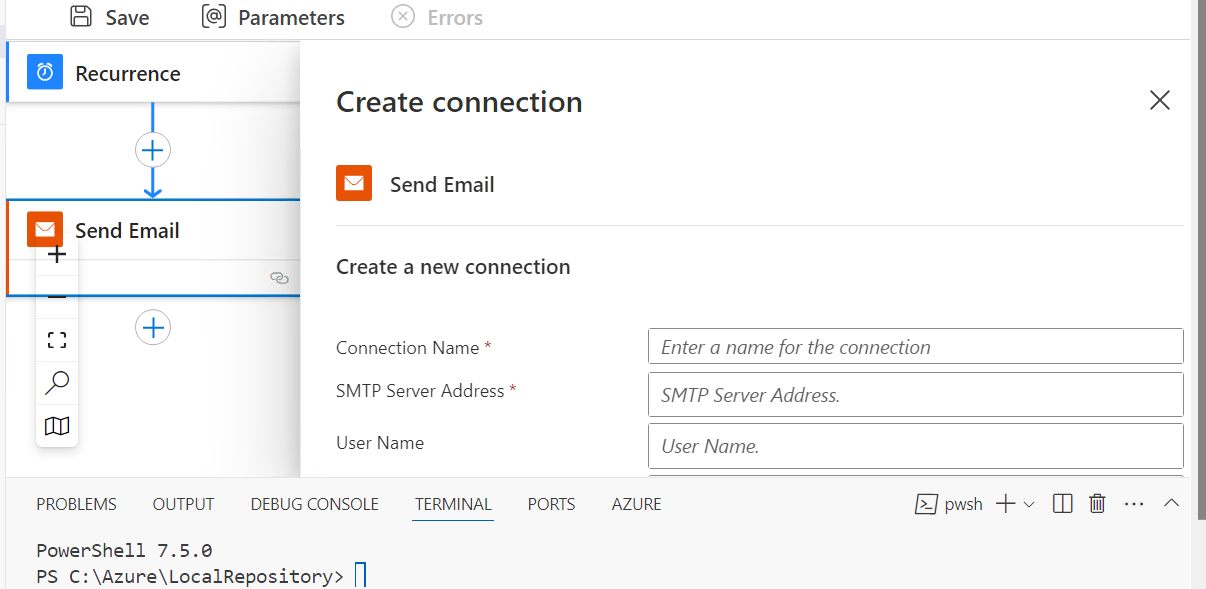This screenshot has width=1206, height=589.
Task: Zoom in on the workflow canvas
Action: [x=57, y=255]
